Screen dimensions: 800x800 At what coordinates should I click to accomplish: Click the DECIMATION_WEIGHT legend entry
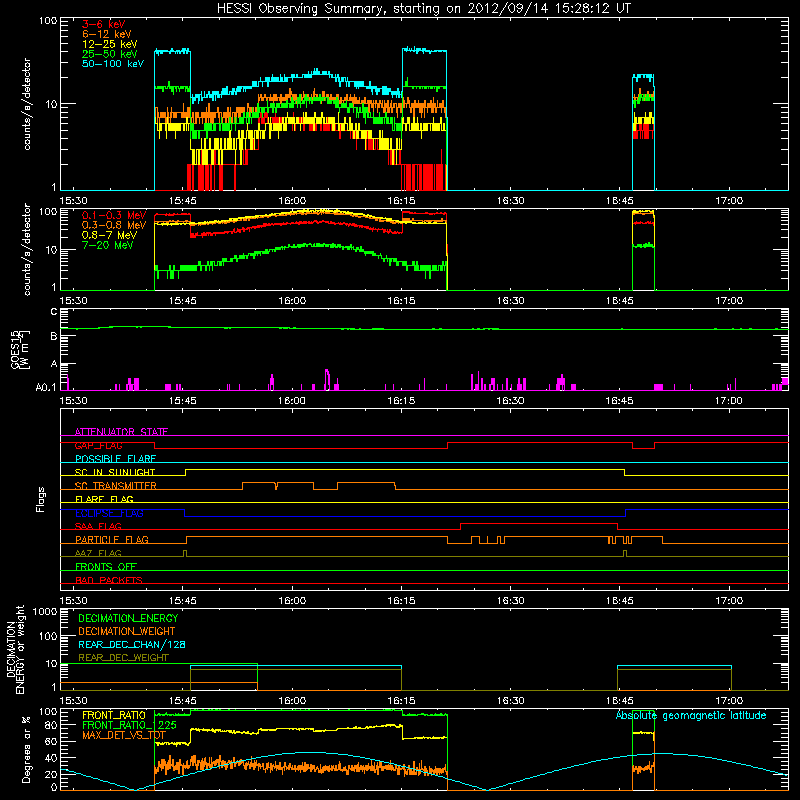tap(127, 631)
